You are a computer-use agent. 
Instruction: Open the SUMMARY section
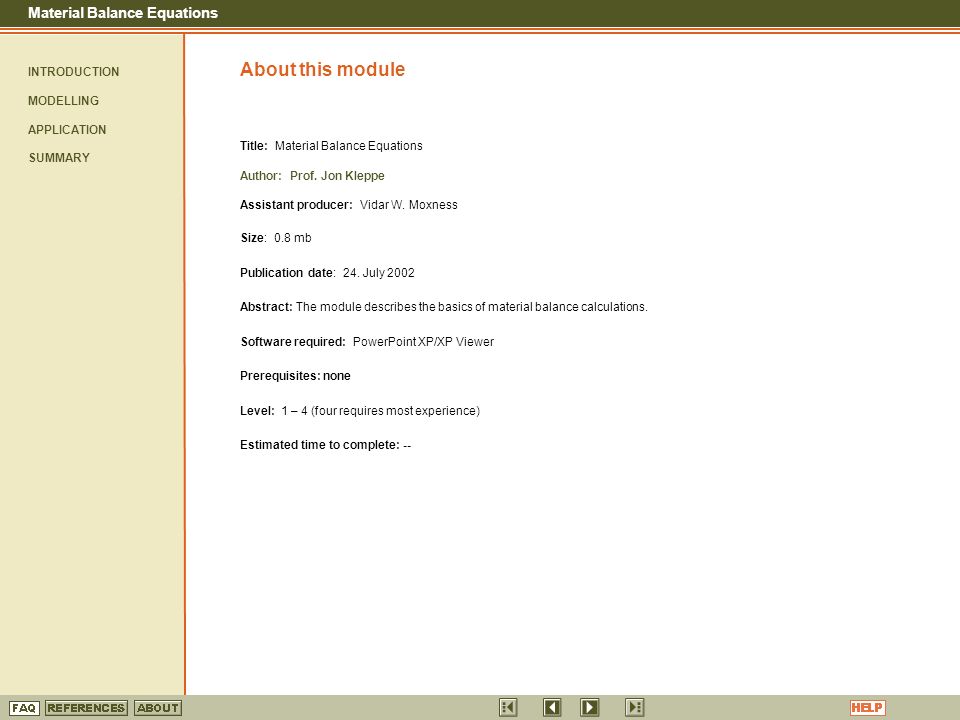coord(59,158)
